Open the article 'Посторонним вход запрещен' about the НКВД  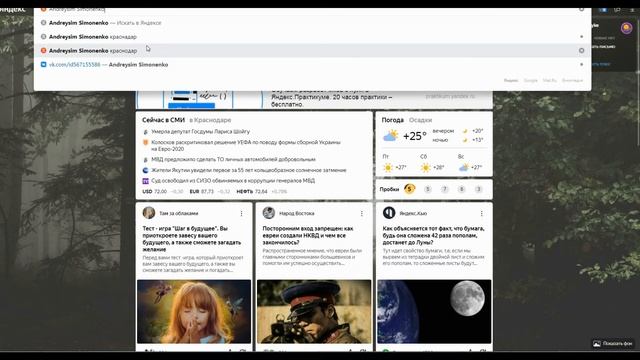[308, 236]
